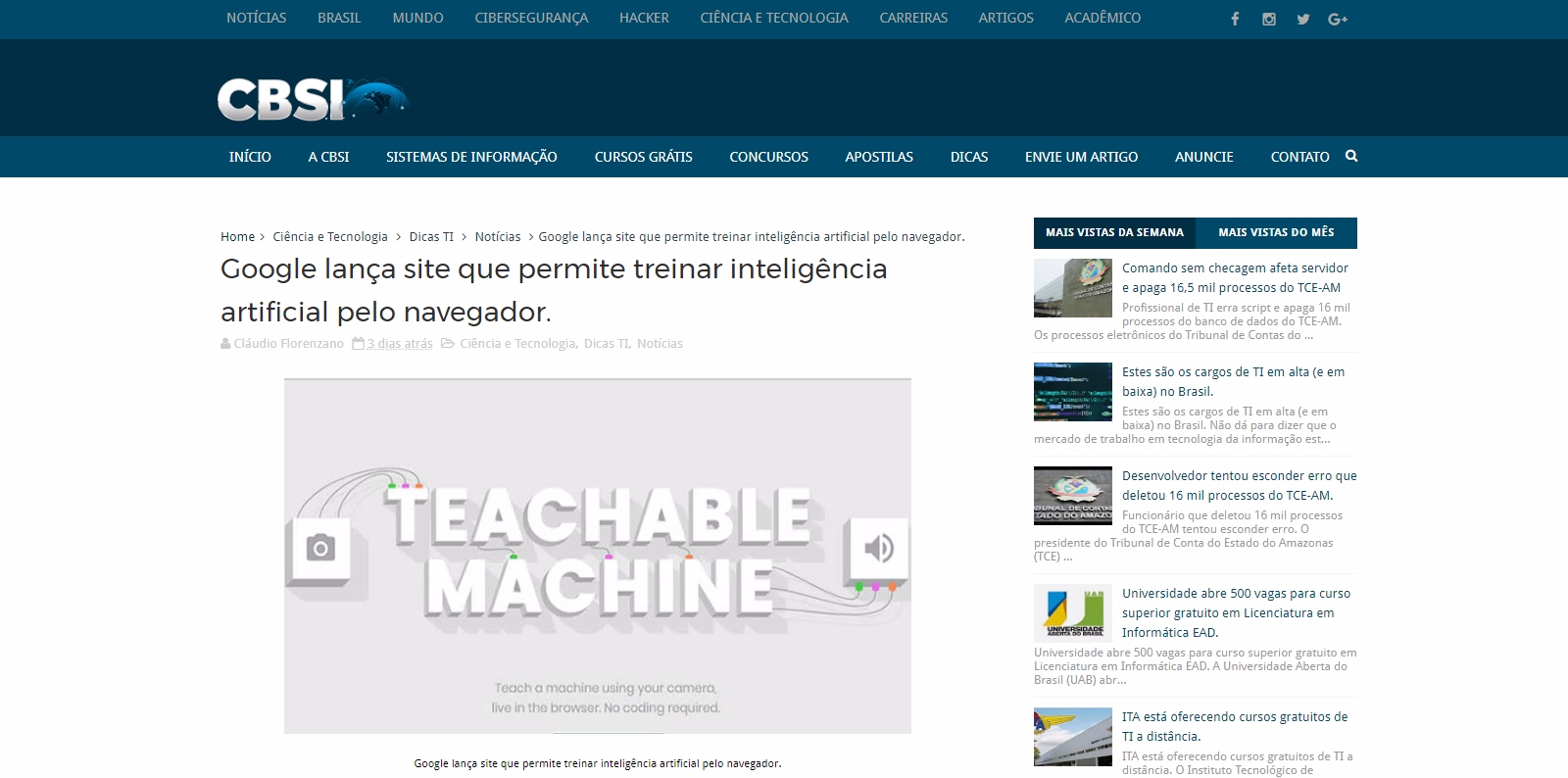The width and height of the screenshot is (1568, 778).
Task: Open the CBSI Twitter icon
Action: [x=1303, y=19]
